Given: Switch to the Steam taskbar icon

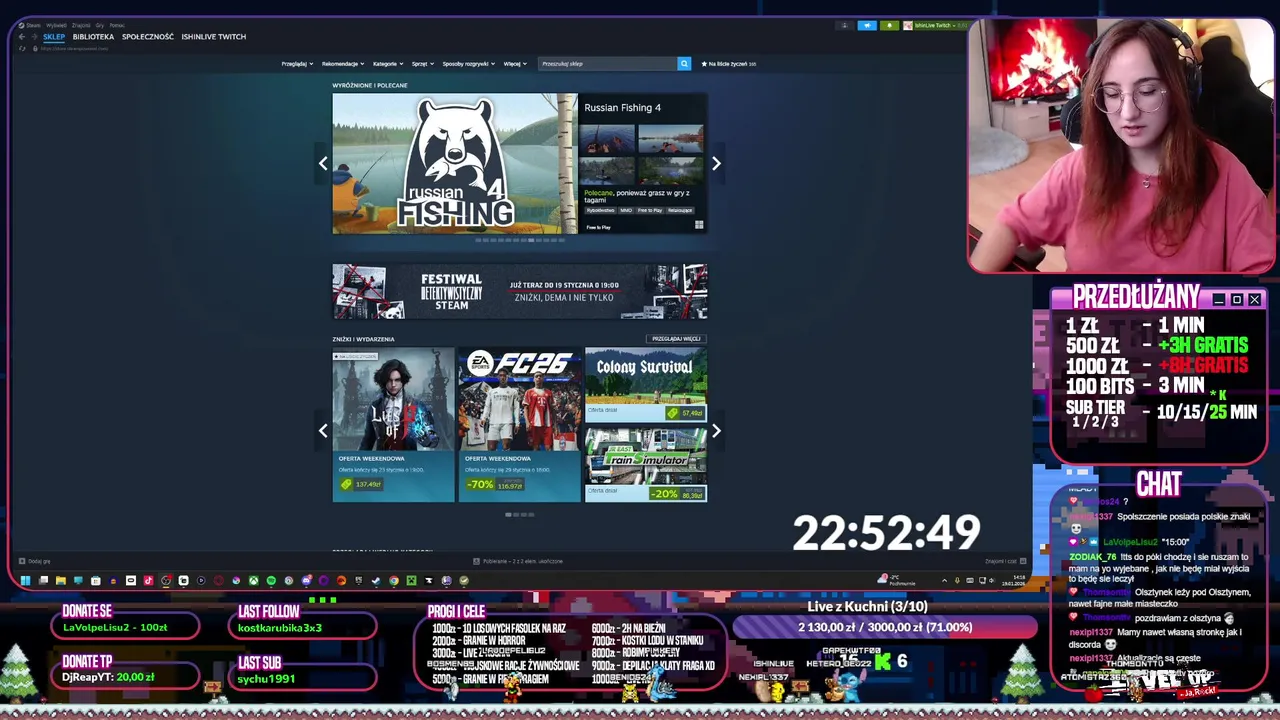Looking at the screenshot, I should pos(376,580).
